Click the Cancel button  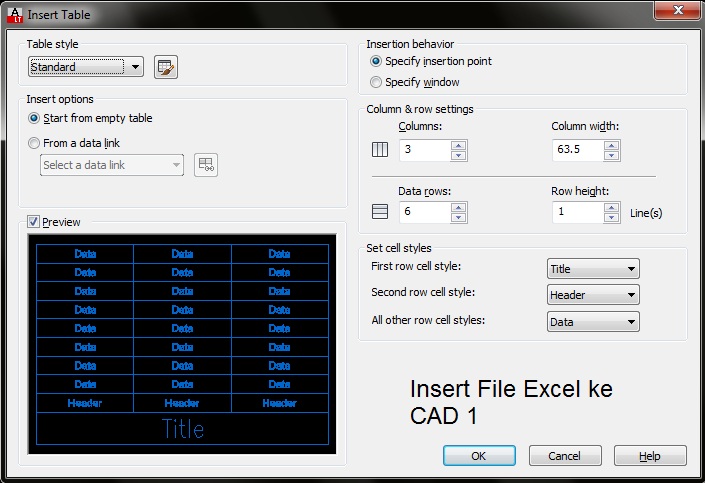[565, 456]
